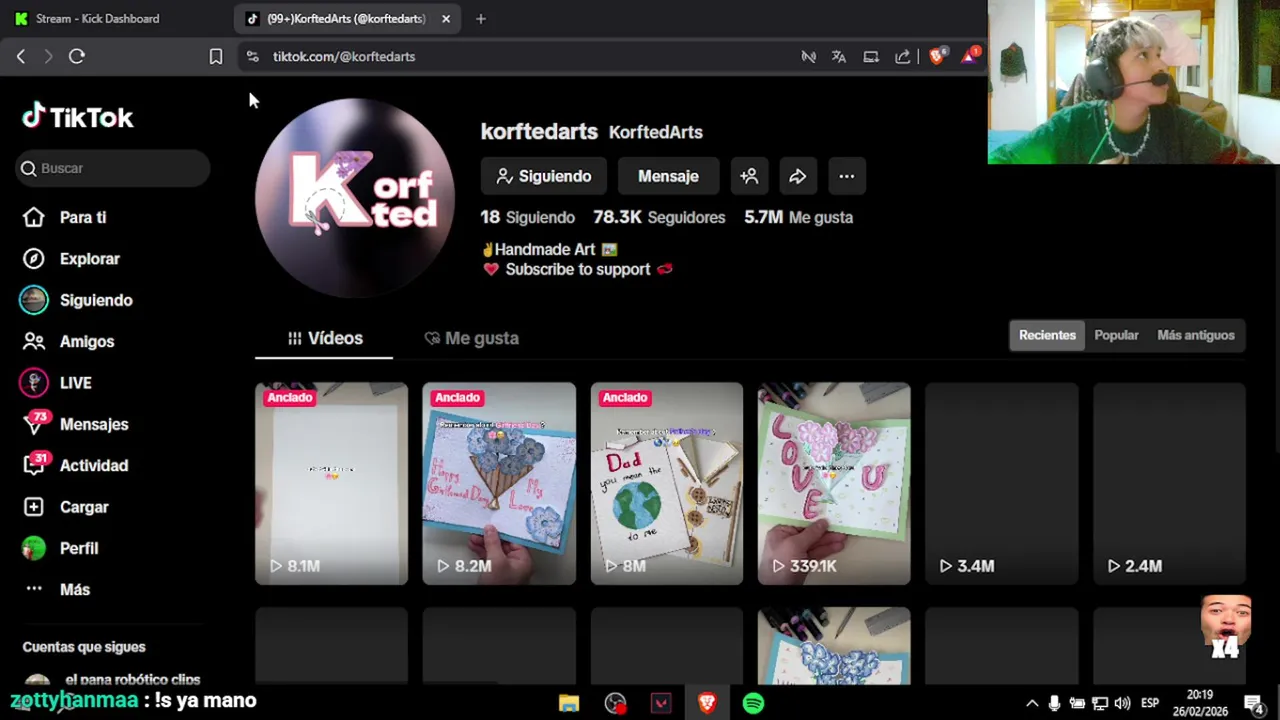The height and width of the screenshot is (720, 1280).
Task: Click the add-friend person icon button
Action: click(749, 176)
